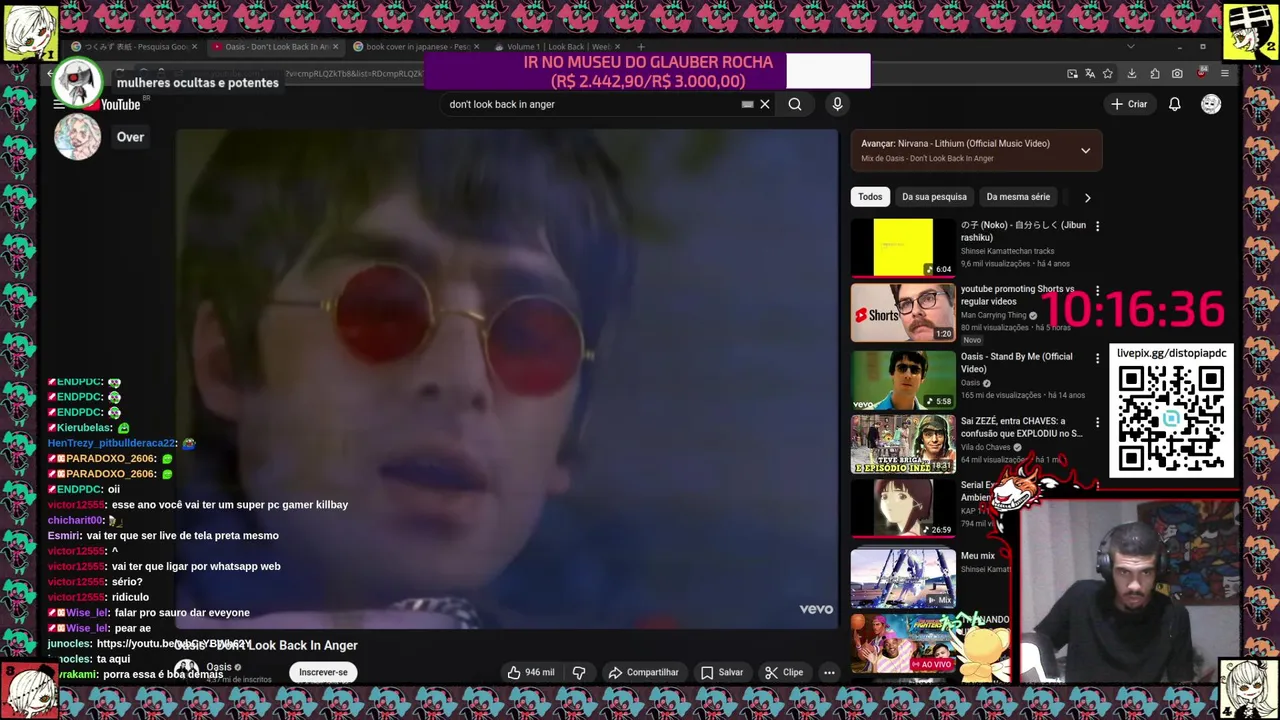Click the Inscrever-se subscribe button
The width and height of the screenshot is (1280, 720).
[x=323, y=672]
